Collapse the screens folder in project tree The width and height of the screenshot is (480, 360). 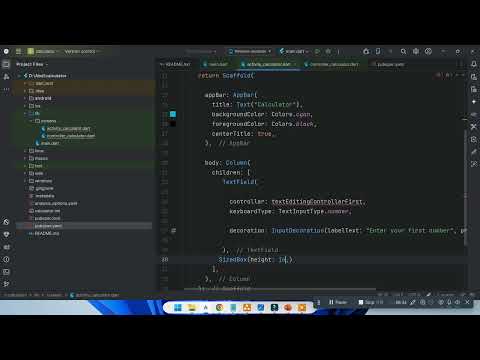click(x=31, y=121)
